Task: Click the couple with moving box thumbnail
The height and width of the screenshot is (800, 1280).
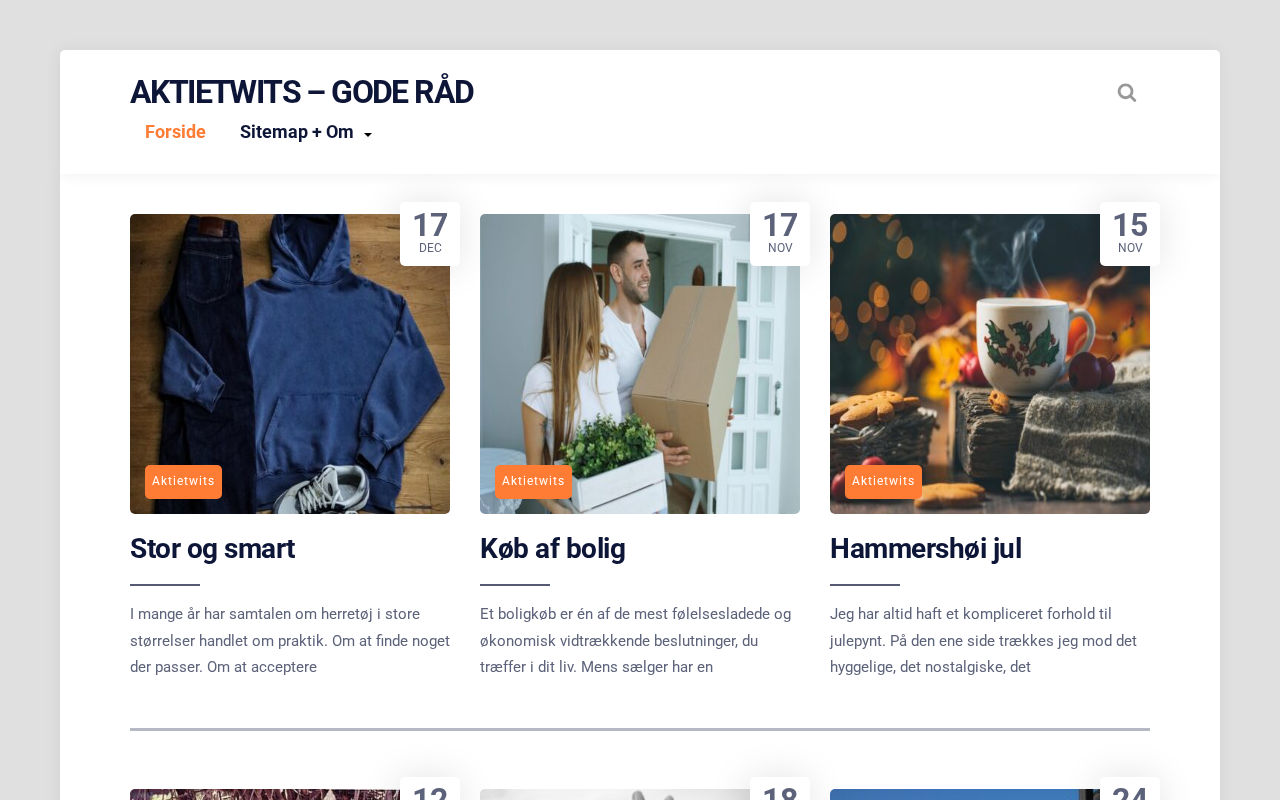Action: point(640,364)
